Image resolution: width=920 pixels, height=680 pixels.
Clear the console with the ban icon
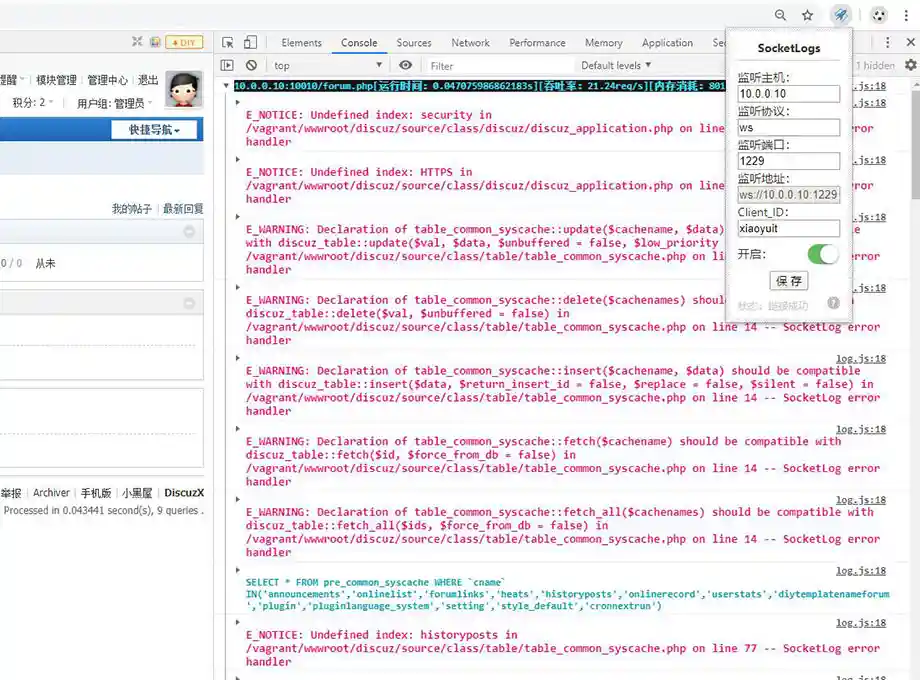pyautogui.click(x=251, y=66)
